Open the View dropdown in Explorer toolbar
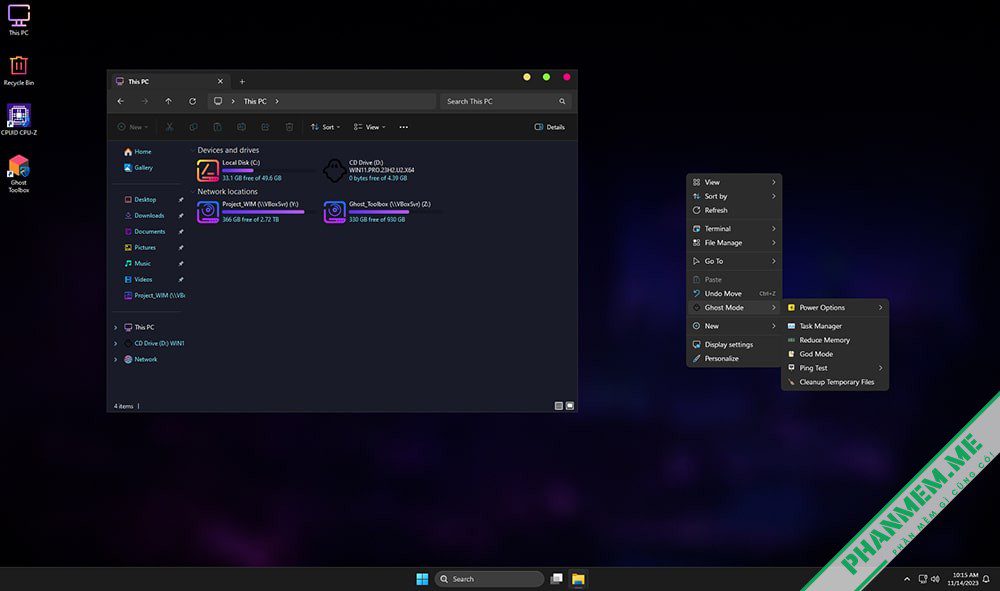This screenshot has height=591, width=1000. (369, 127)
